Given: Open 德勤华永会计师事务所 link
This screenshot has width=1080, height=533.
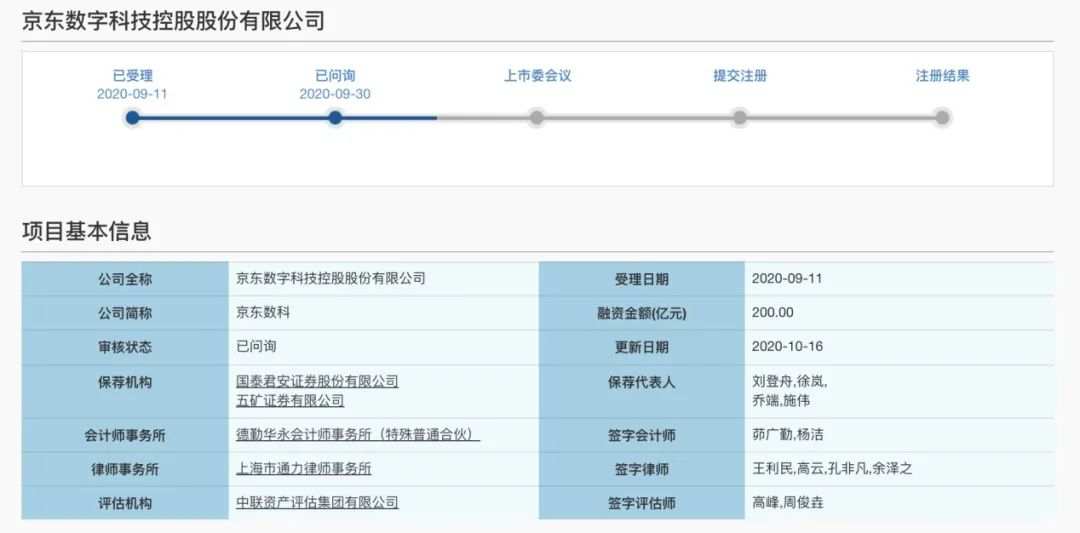Looking at the screenshot, I should click(x=357, y=435).
